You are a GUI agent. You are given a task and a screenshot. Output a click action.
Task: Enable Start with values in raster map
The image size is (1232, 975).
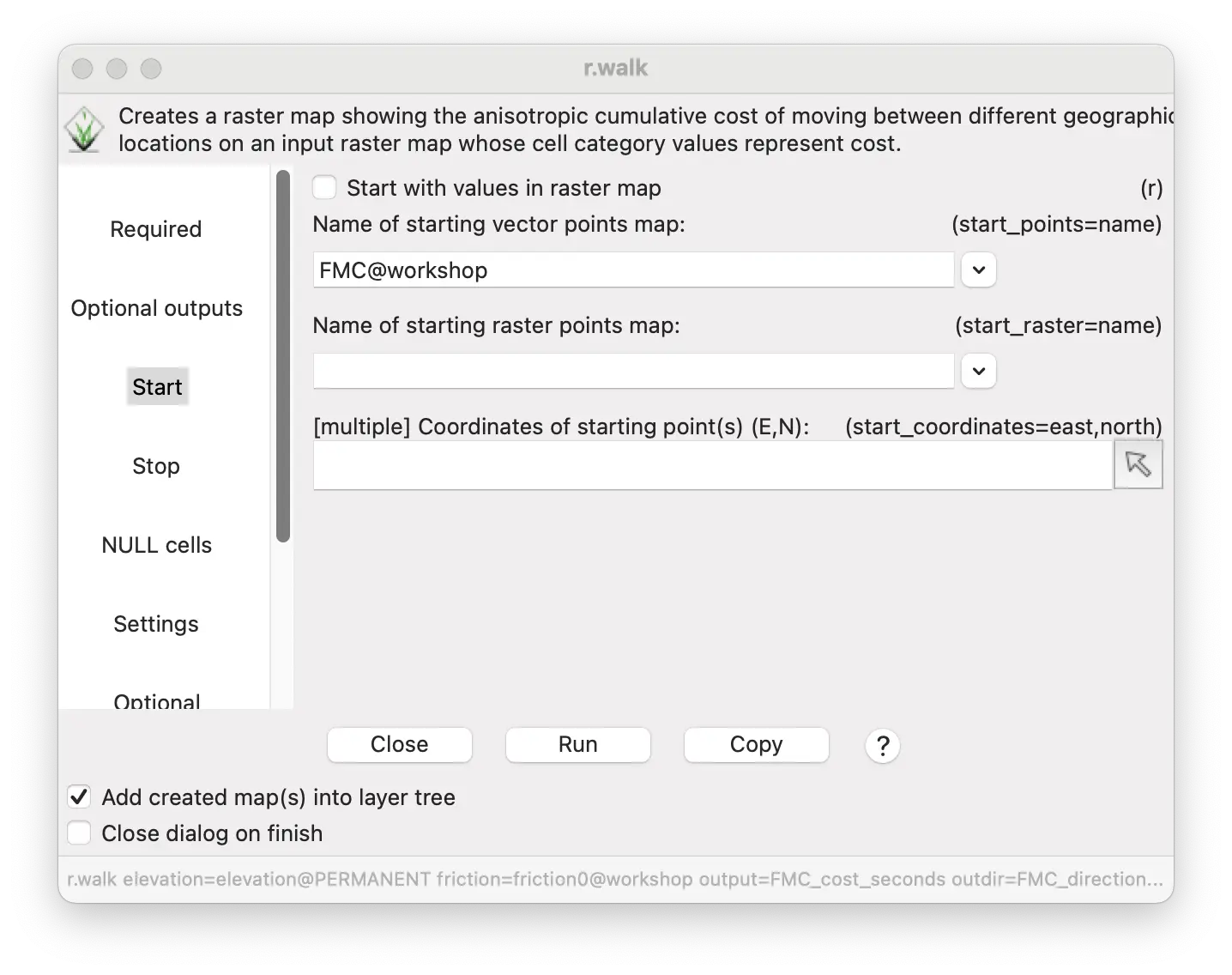tap(324, 188)
